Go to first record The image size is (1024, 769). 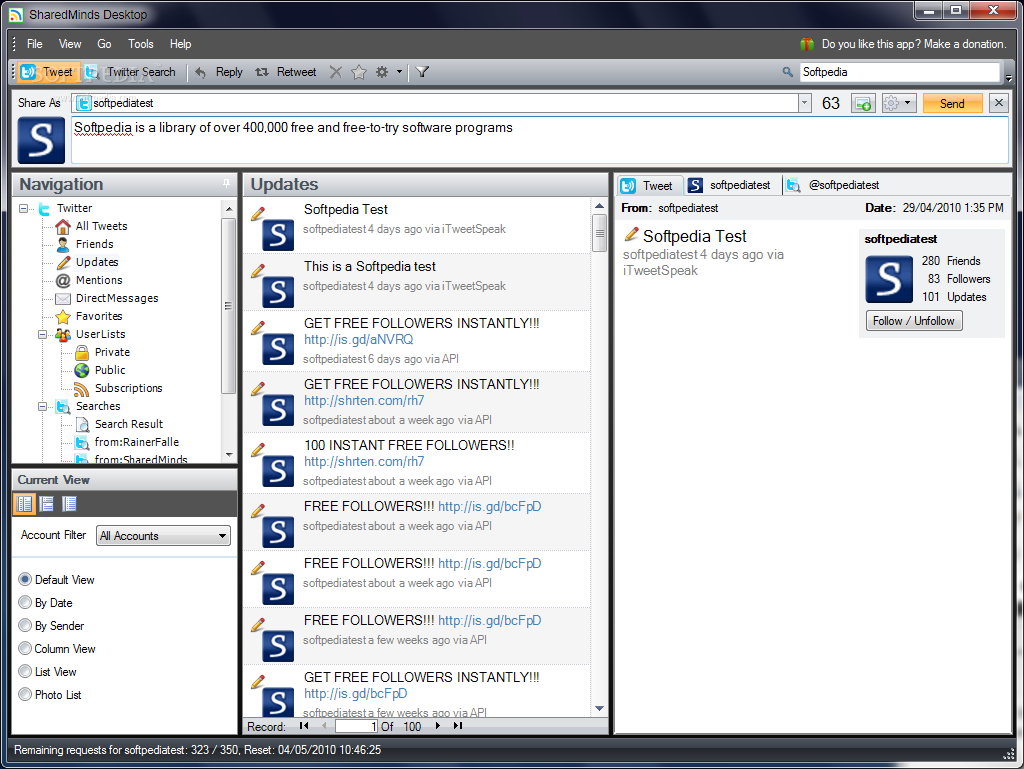304,726
